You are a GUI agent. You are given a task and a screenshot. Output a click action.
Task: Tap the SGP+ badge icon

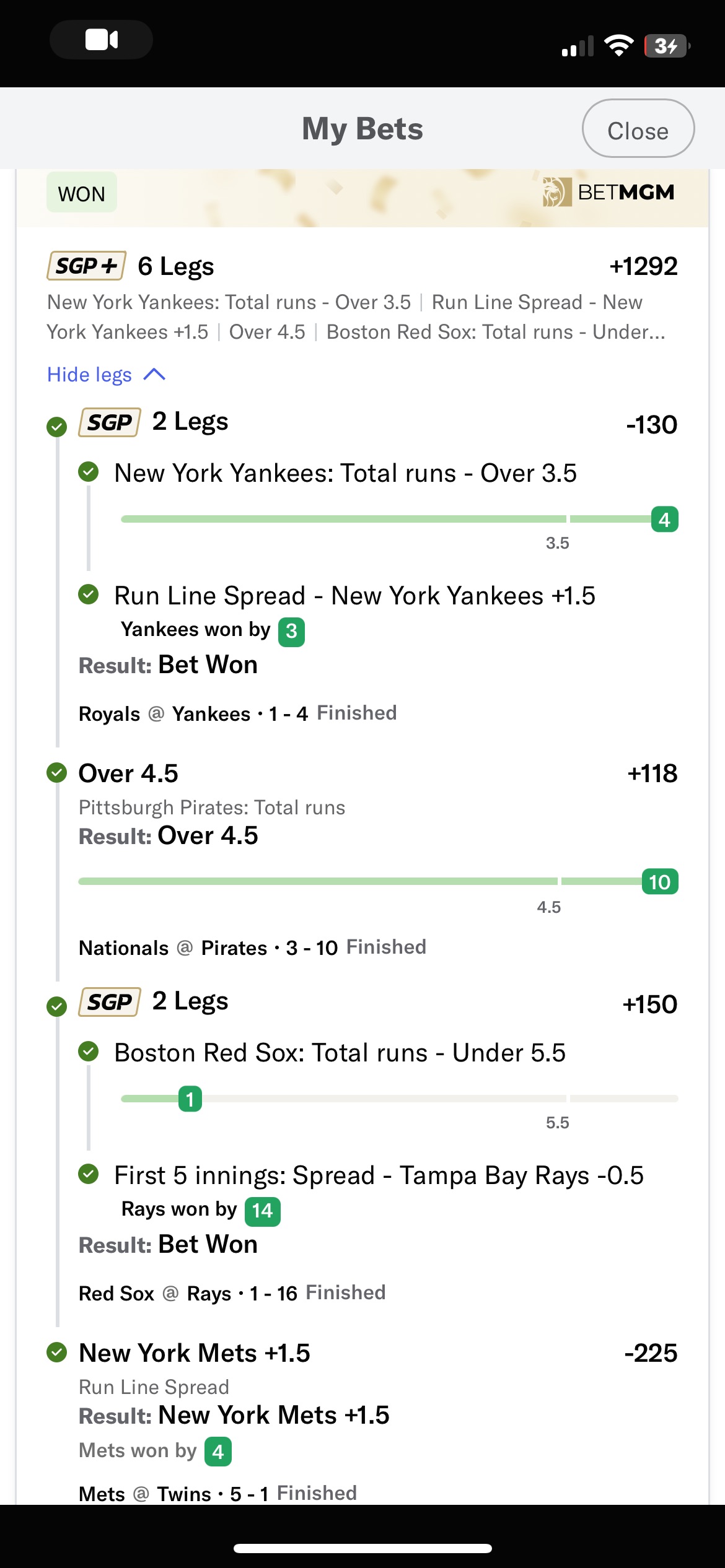pyautogui.click(x=87, y=266)
